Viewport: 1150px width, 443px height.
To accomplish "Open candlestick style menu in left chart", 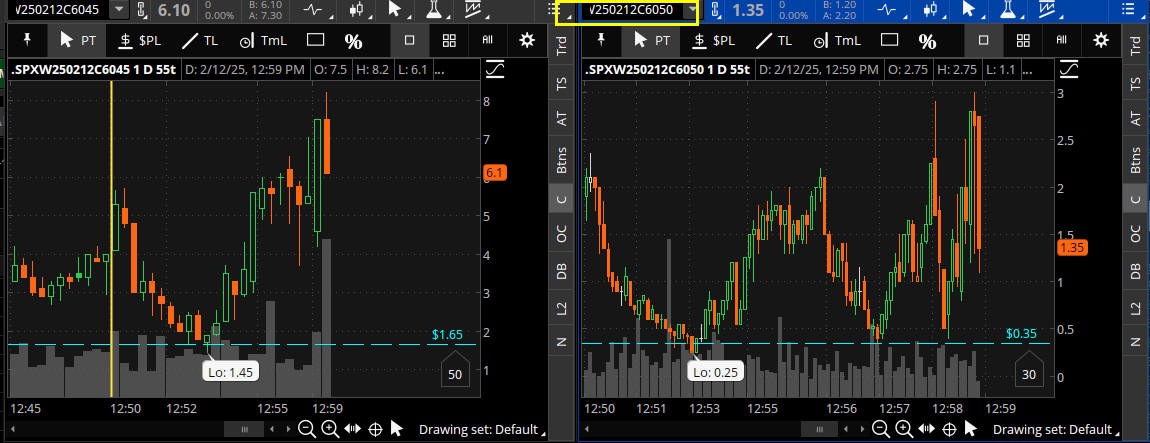I will (356, 10).
